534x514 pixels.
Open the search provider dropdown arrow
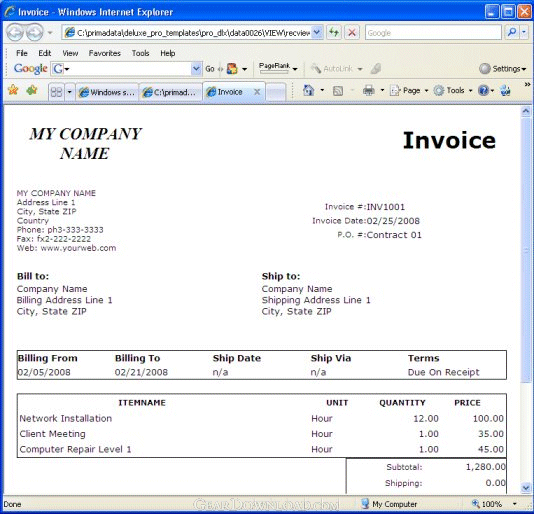(524, 32)
